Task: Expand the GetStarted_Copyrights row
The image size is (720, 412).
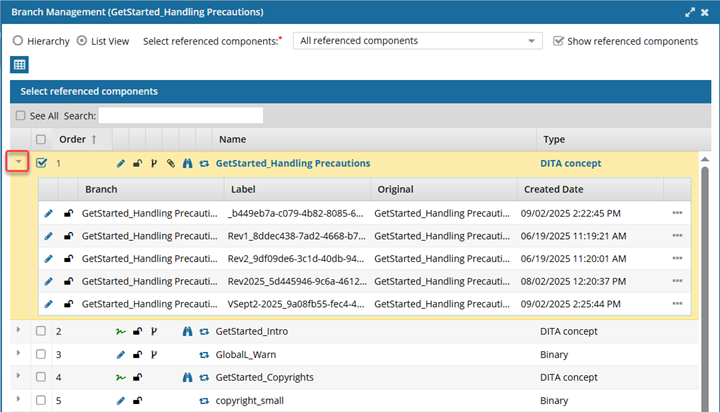Action: click(x=18, y=377)
